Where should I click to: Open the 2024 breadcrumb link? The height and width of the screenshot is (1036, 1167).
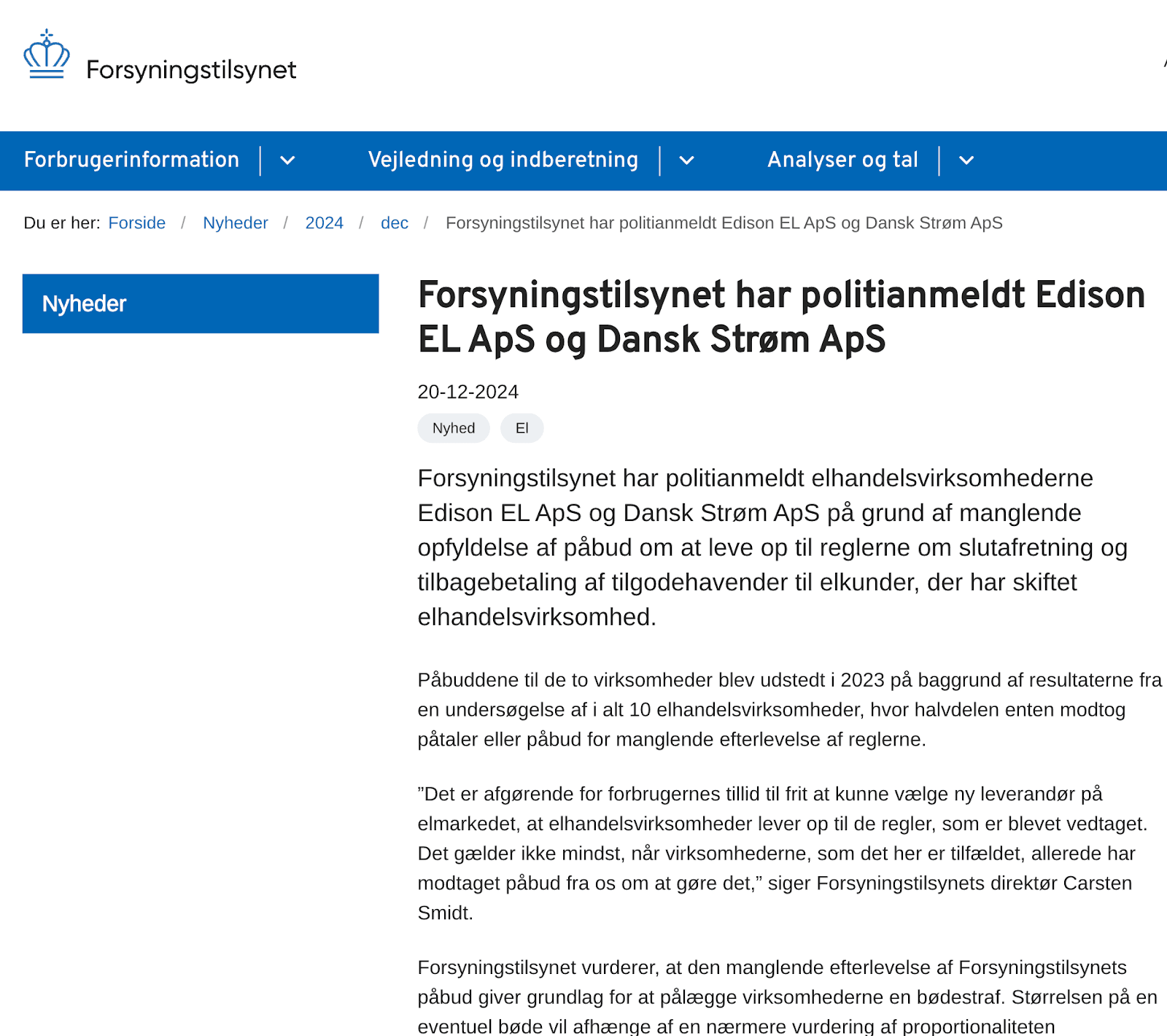(324, 223)
